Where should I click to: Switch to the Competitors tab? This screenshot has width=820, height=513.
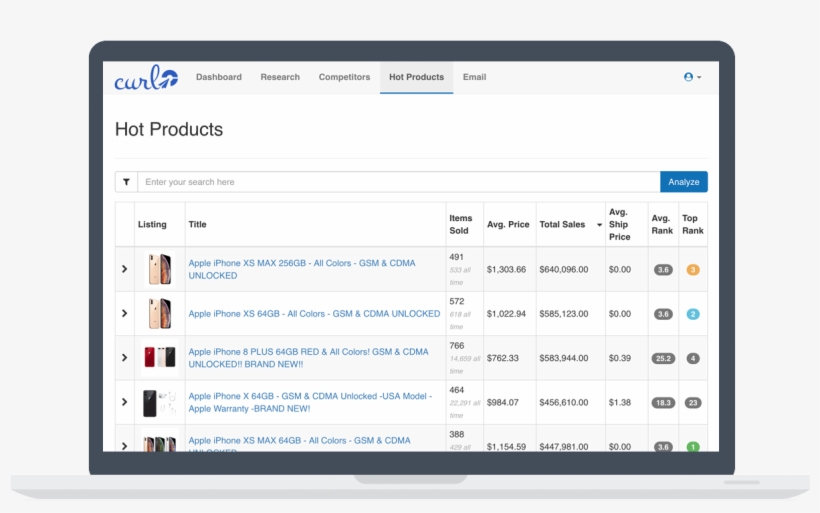pos(344,77)
